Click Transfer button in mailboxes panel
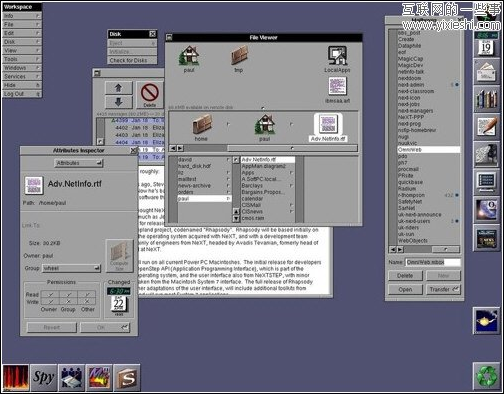 pos(443,289)
